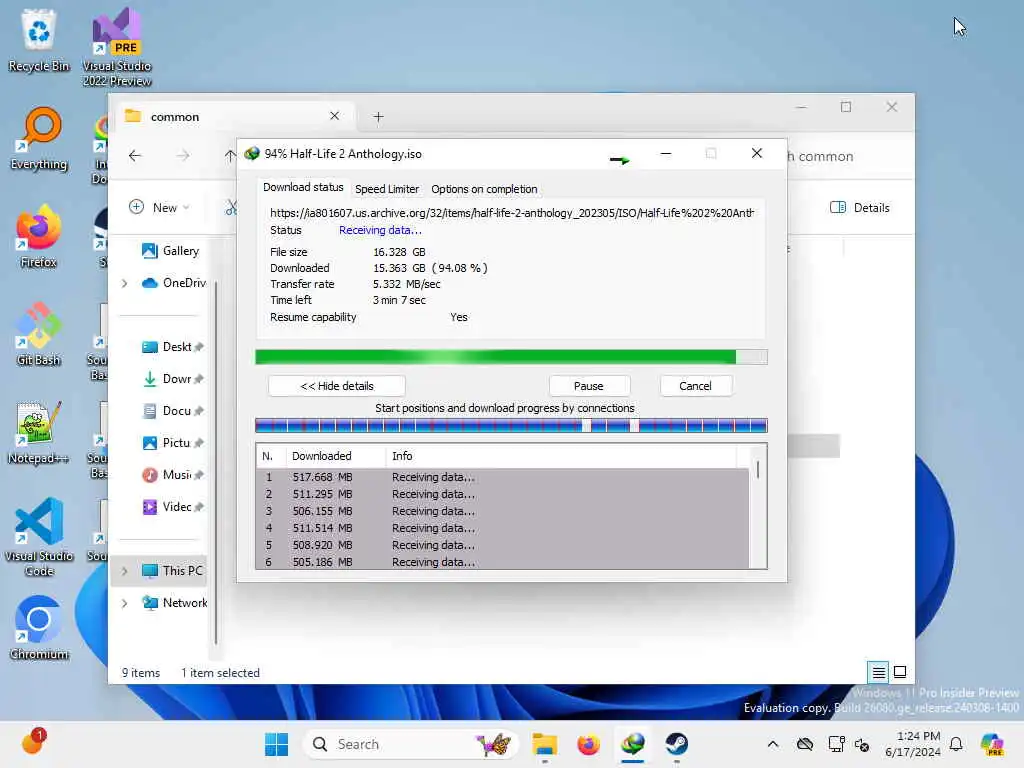This screenshot has height=768, width=1024.
Task: Click the archive.org download URL text
Action: [512, 213]
